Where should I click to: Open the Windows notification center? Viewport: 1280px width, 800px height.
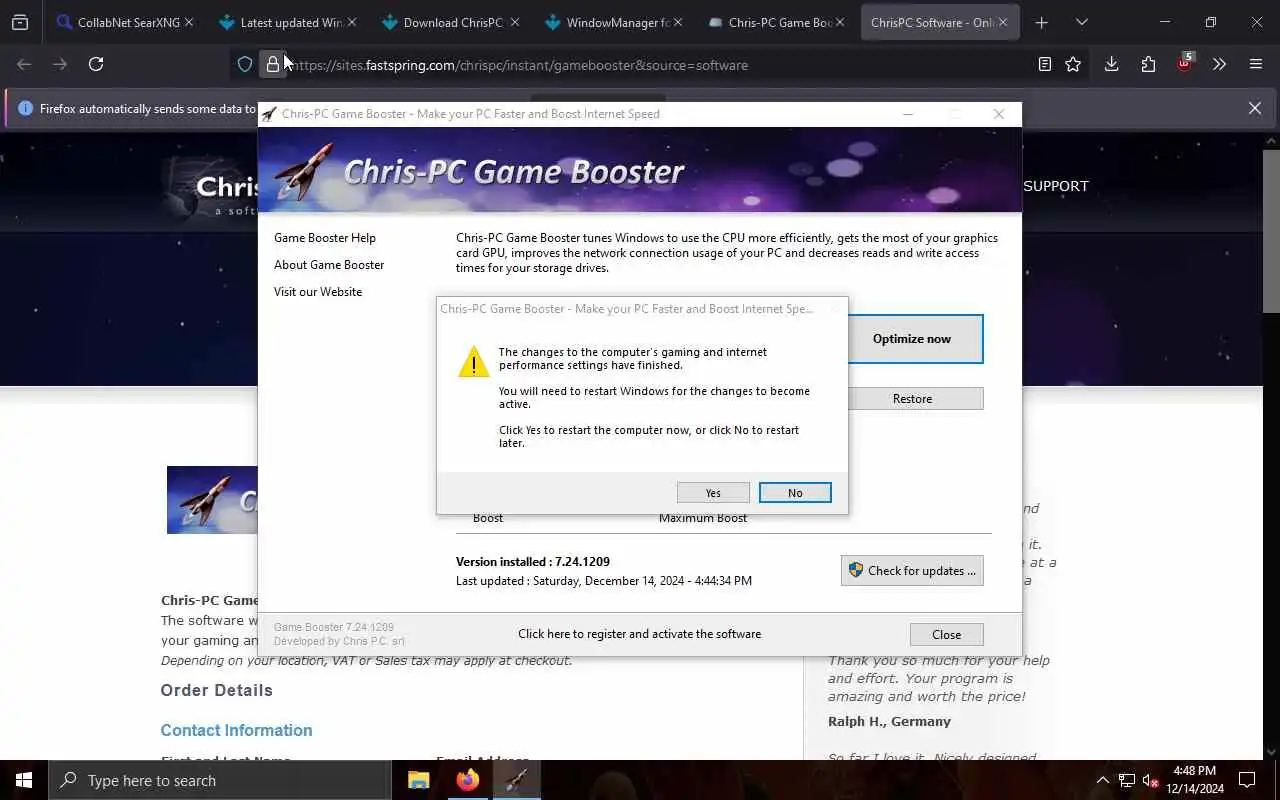[x=1247, y=780]
